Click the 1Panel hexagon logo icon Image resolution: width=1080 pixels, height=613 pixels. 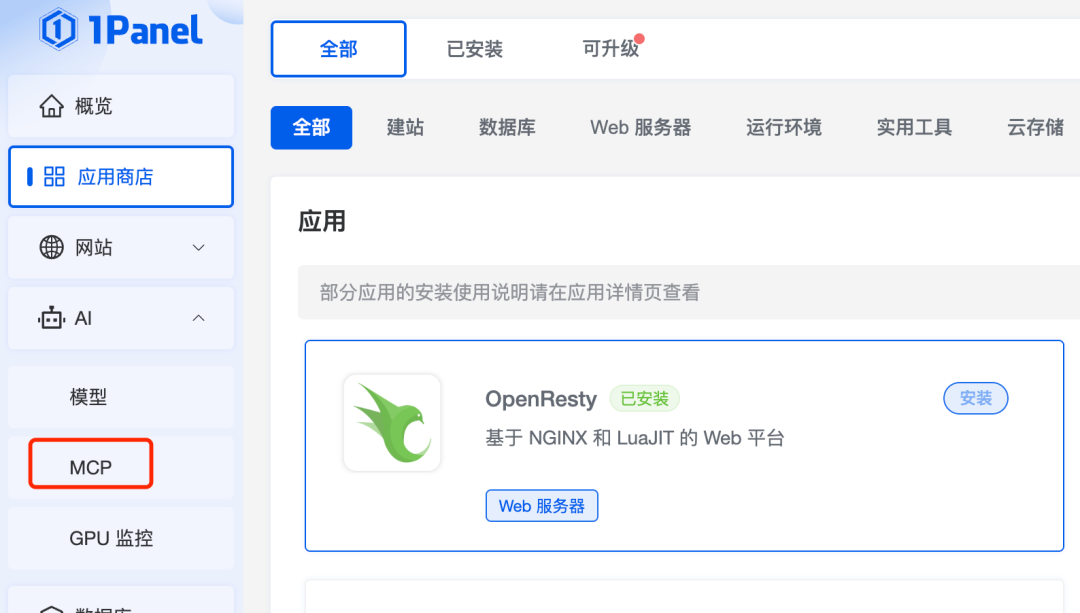pyautogui.click(x=58, y=29)
